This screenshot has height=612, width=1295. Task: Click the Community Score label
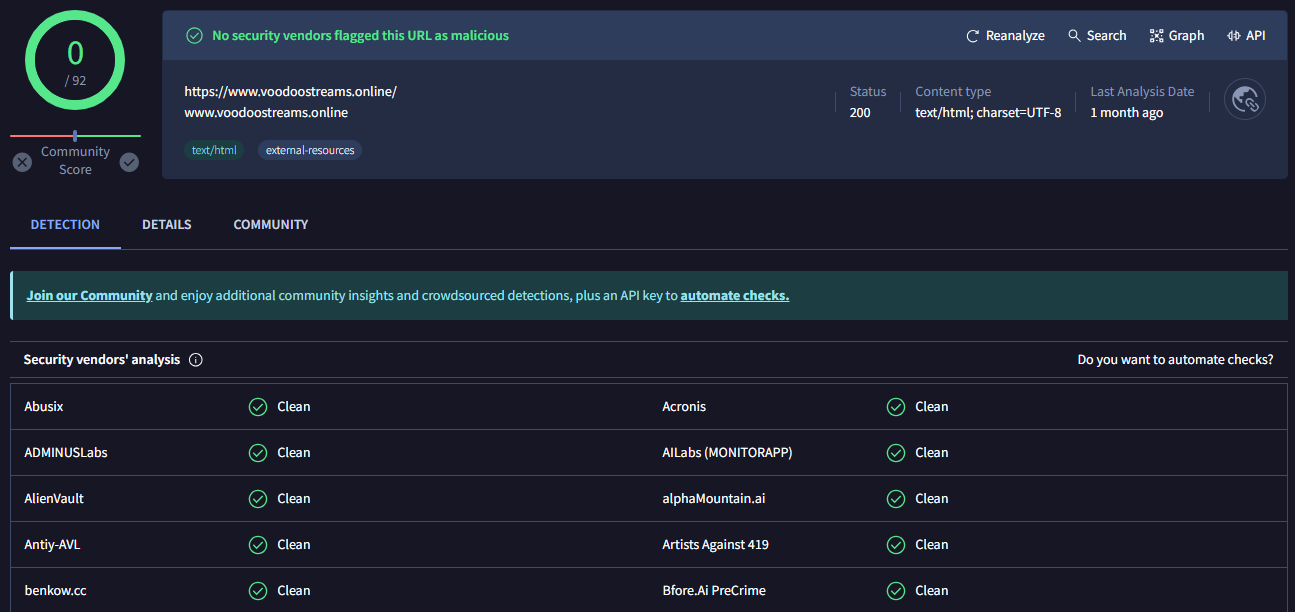tap(75, 161)
